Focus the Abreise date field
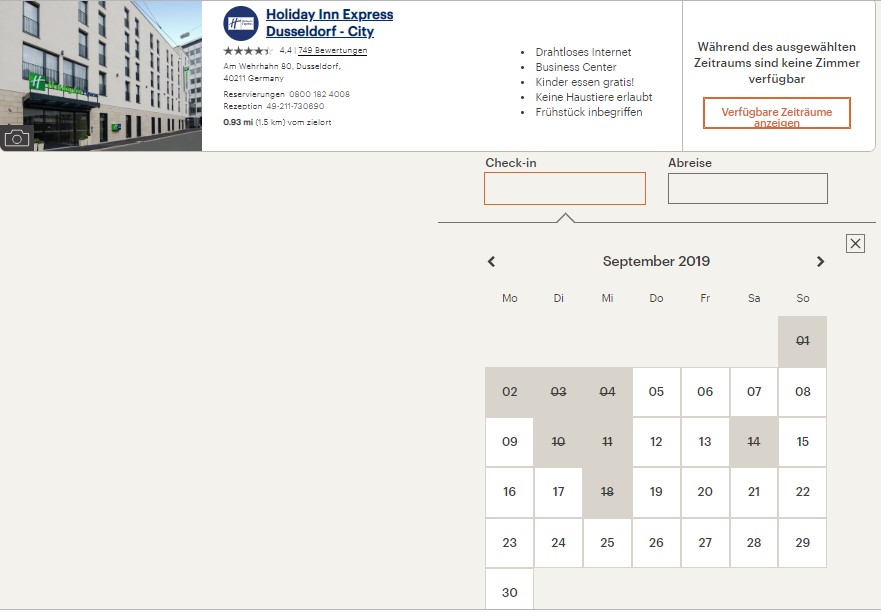 [x=747, y=188]
